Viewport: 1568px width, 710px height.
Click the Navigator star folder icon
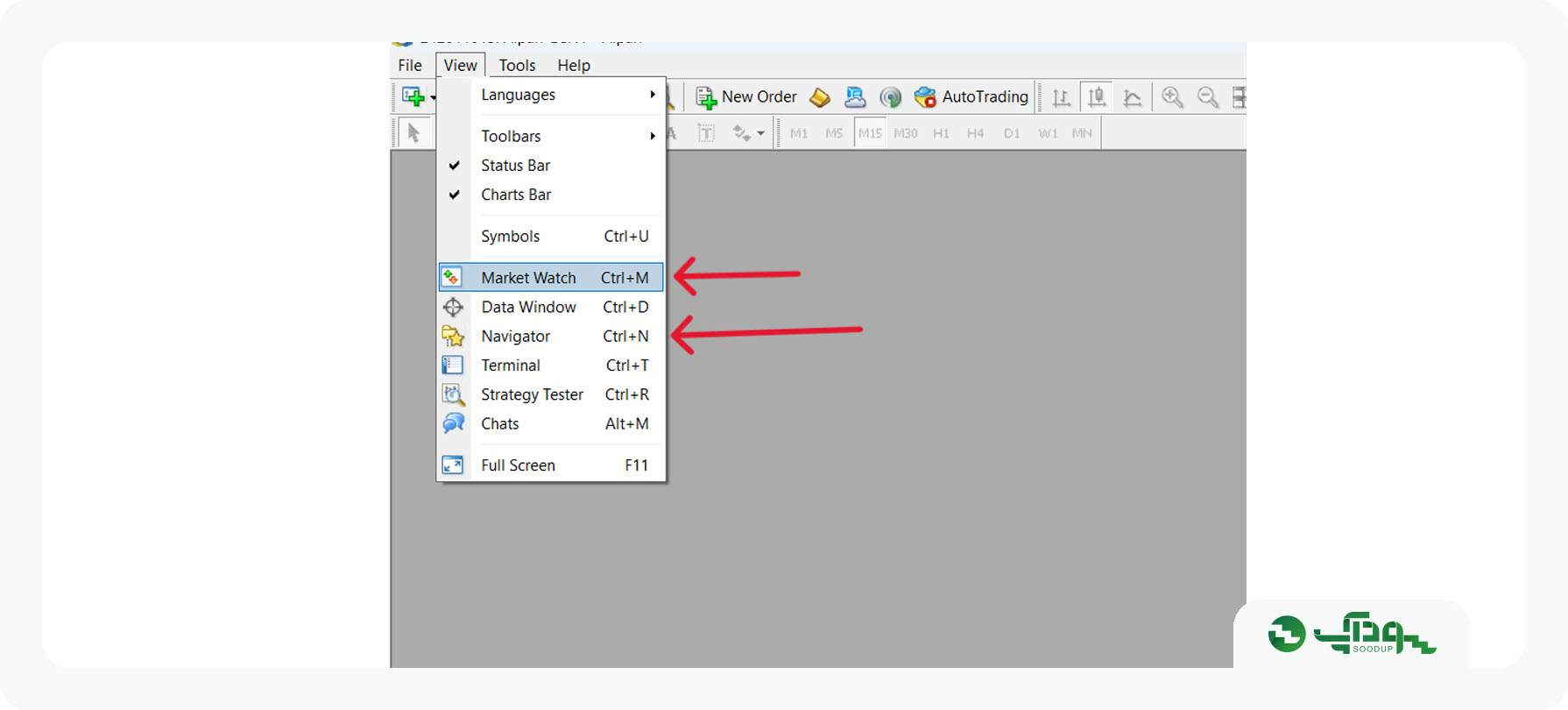(453, 336)
